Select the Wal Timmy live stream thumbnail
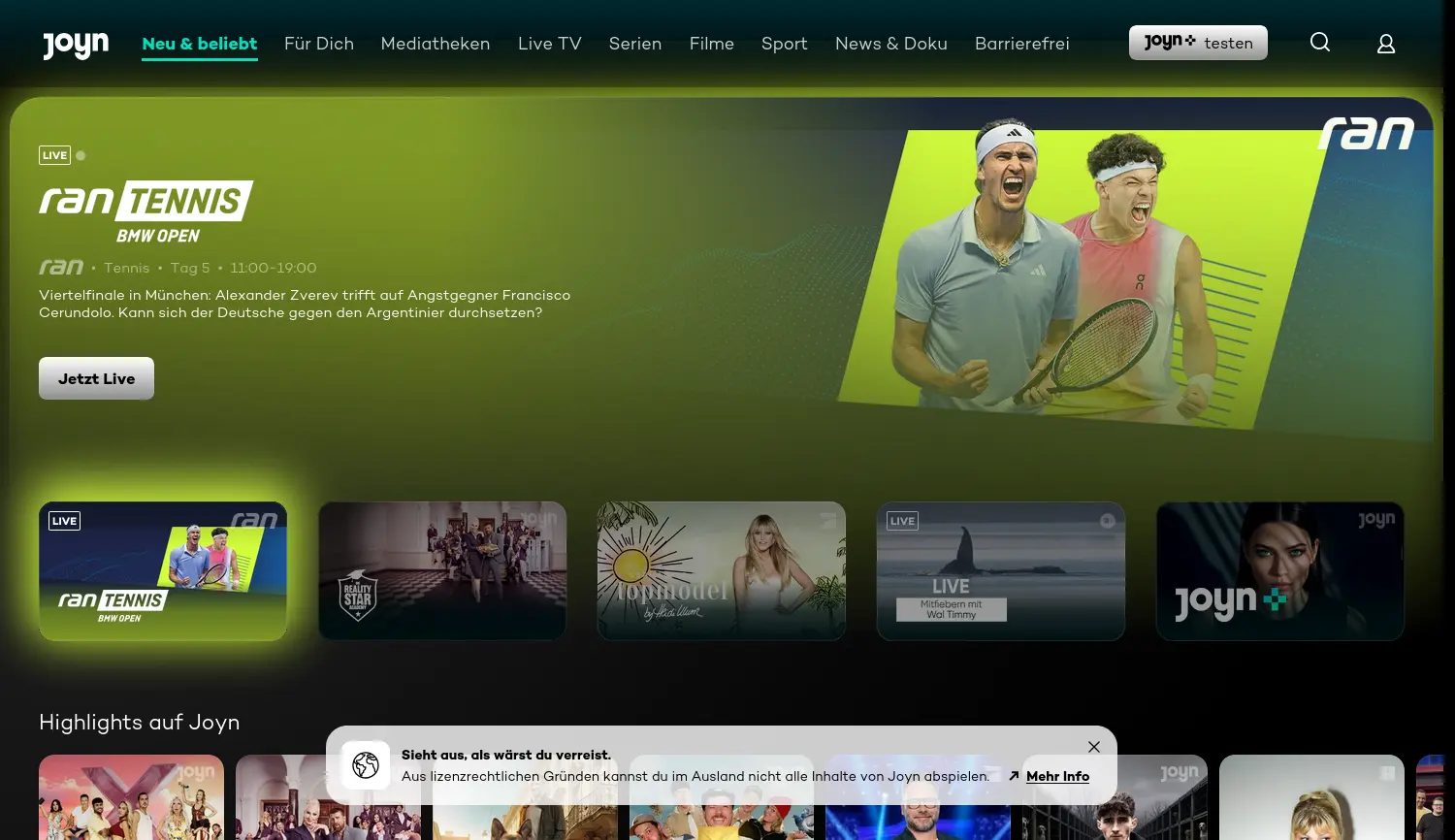 1001,571
